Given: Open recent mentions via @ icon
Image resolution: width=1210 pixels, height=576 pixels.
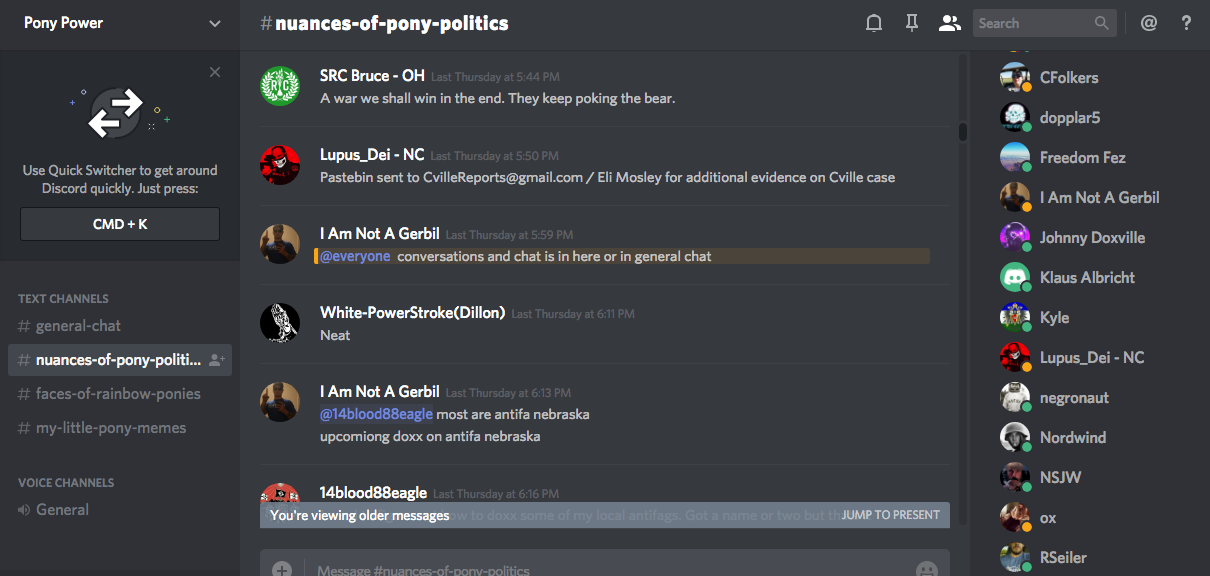Looking at the screenshot, I should click(1149, 23).
